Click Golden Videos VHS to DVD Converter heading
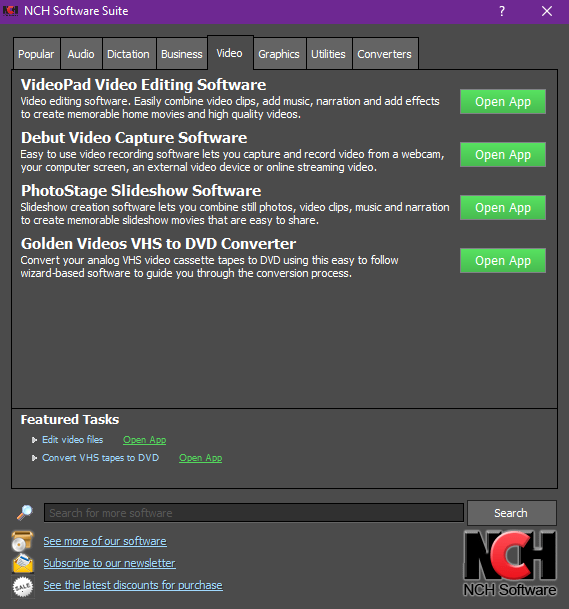This screenshot has height=609, width=569. point(158,244)
